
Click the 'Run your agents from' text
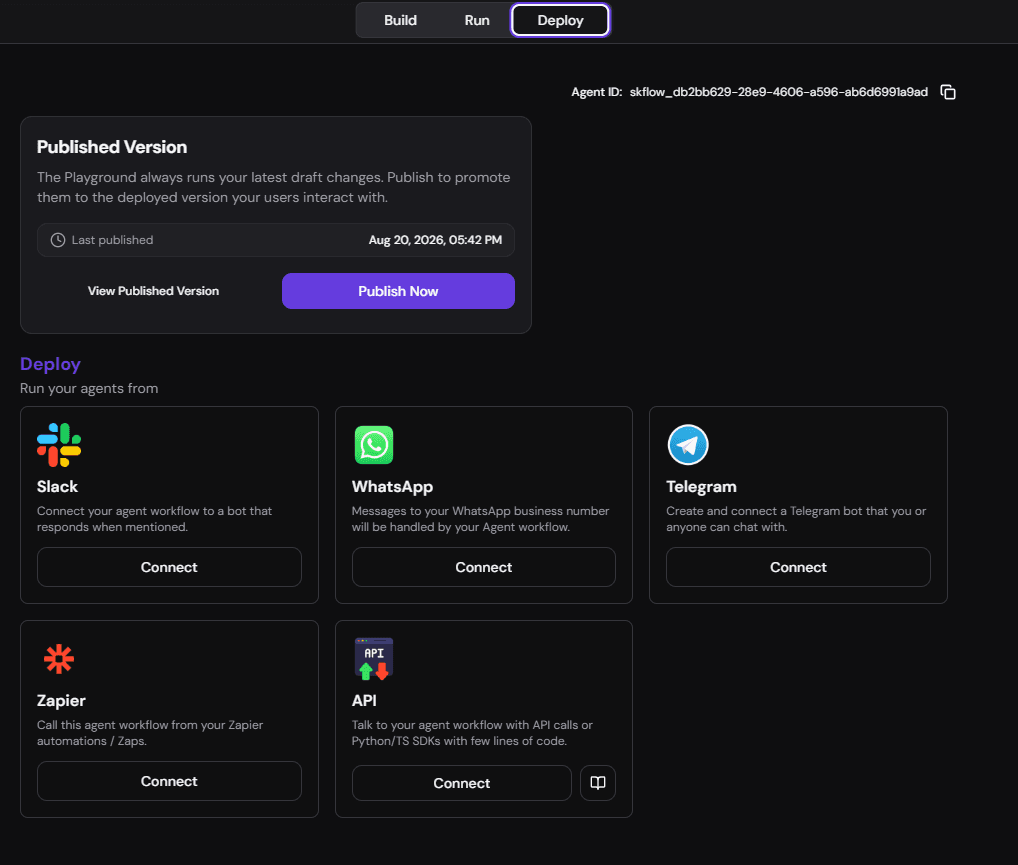[89, 388]
